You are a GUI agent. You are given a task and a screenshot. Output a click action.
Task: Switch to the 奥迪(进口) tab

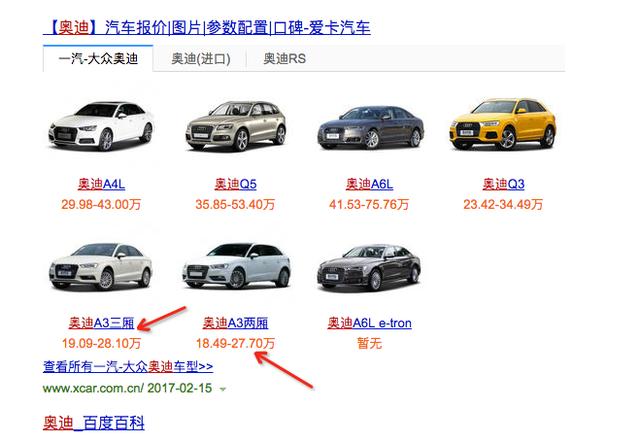click(201, 59)
